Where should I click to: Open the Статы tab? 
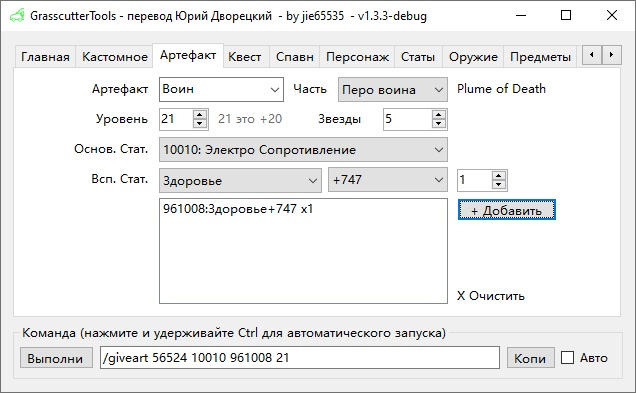(418, 57)
